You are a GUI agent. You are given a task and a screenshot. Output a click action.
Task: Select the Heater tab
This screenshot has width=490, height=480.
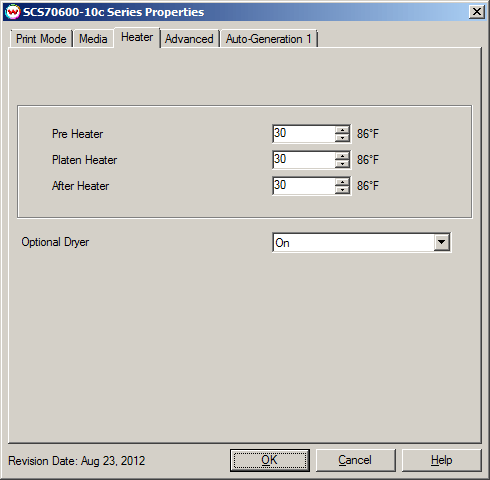click(137, 37)
